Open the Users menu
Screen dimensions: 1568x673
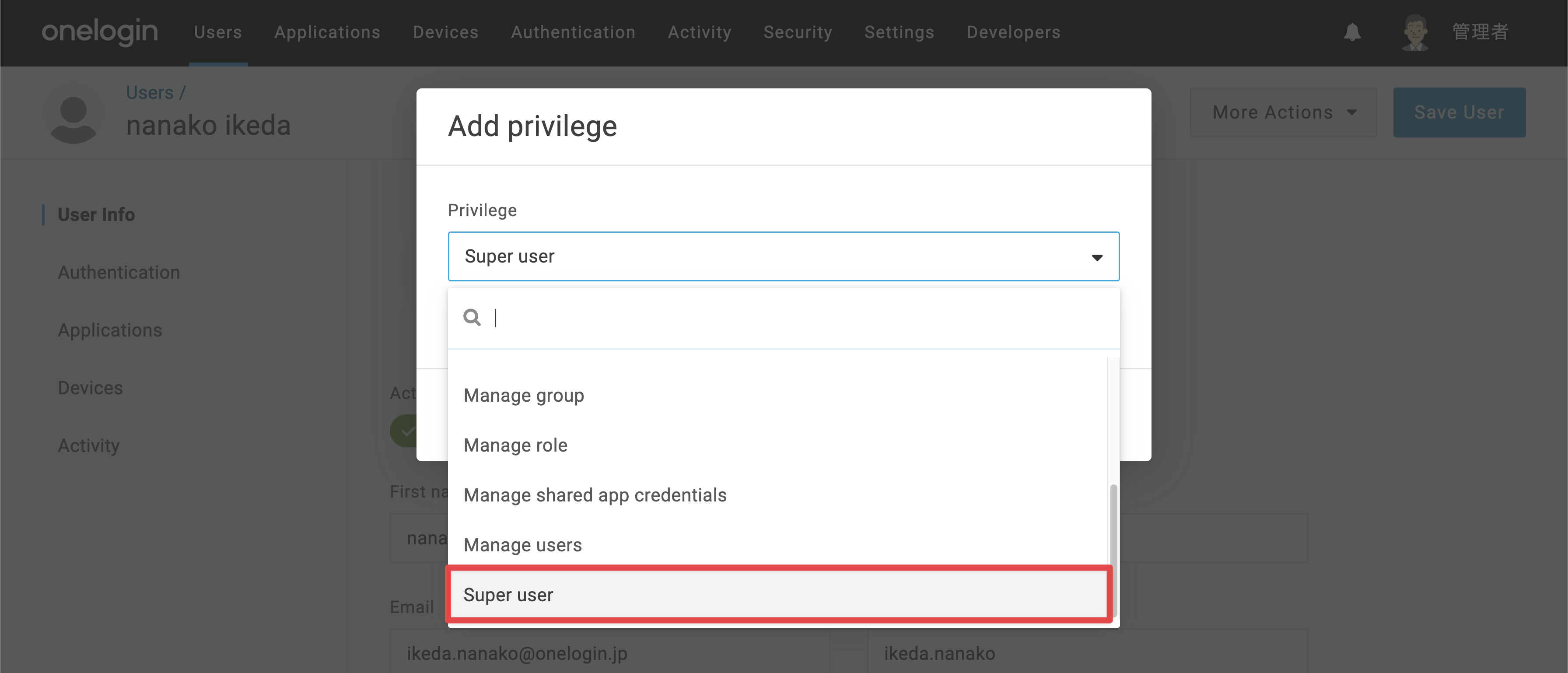pos(218,32)
